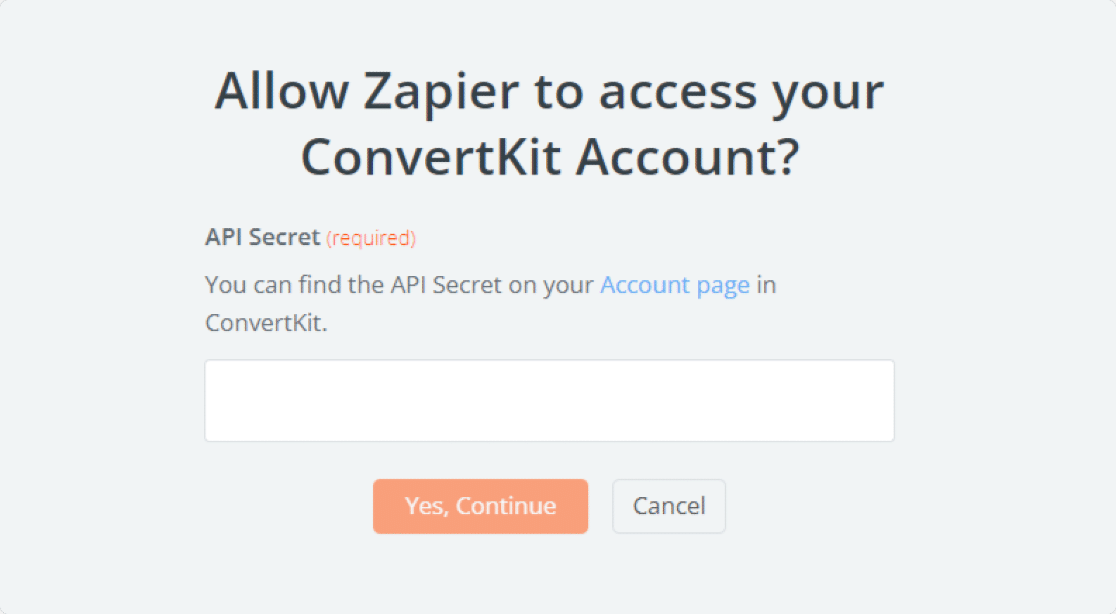Click the gray Cancel button
Image resolution: width=1116 pixels, height=614 pixels.
click(x=669, y=506)
